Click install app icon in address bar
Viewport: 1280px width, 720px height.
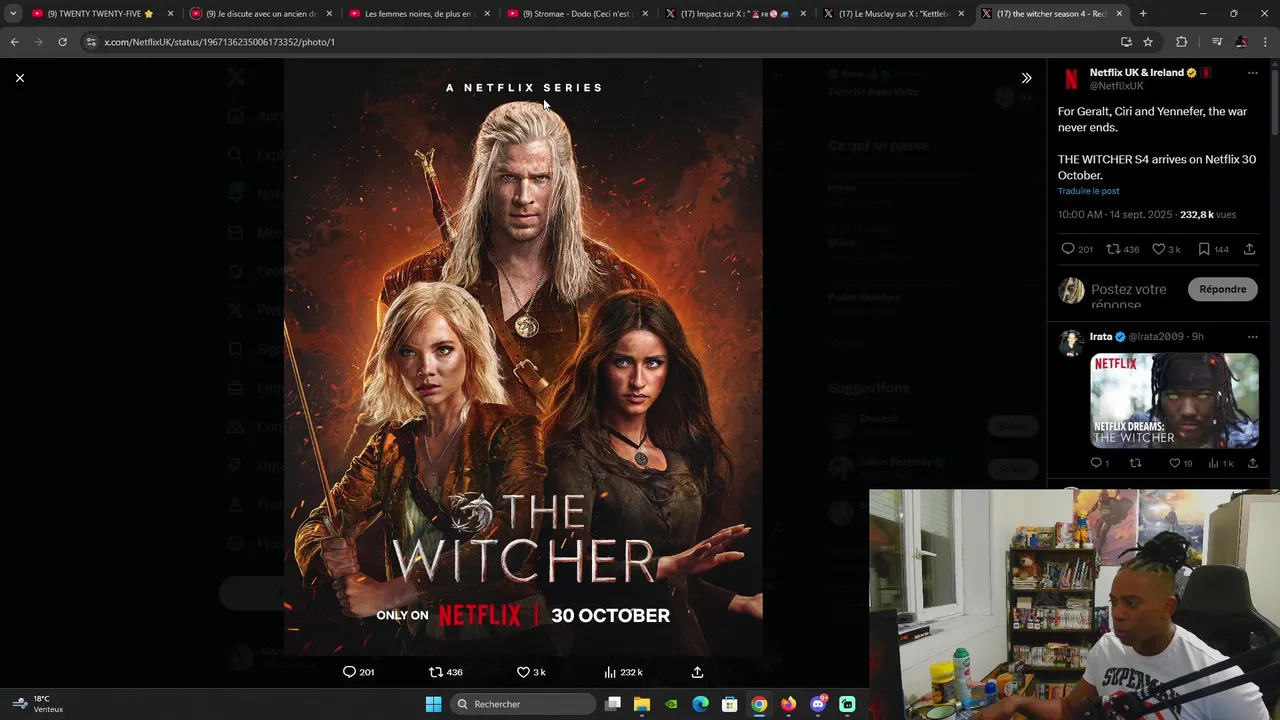click(x=1126, y=42)
